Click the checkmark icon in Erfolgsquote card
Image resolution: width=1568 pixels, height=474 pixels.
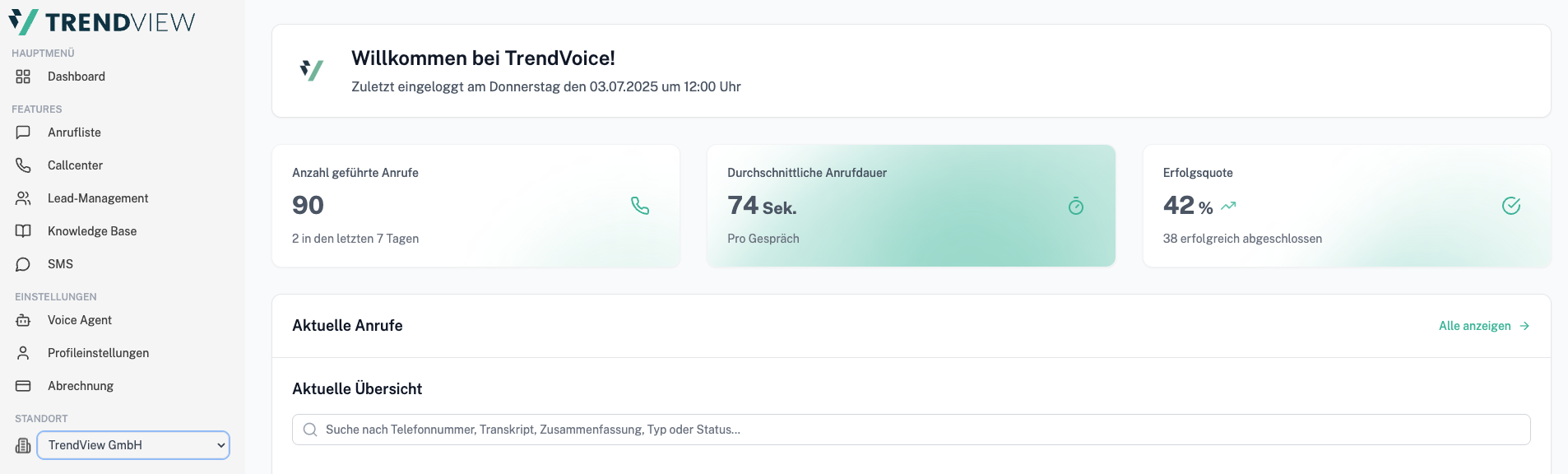(x=1511, y=206)
